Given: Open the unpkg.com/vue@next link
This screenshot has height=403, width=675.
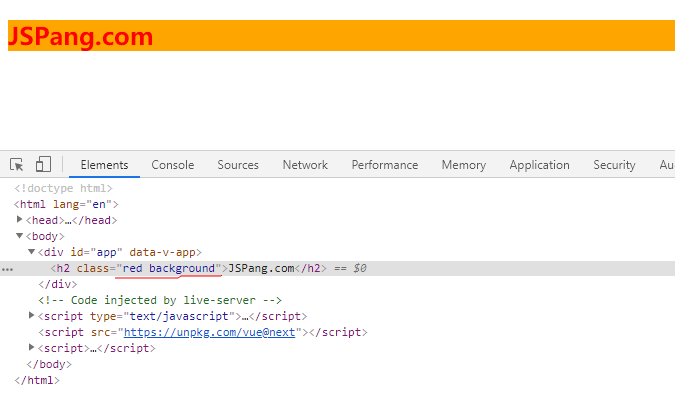Looking at the screenshot, I should tap(209, 332).
